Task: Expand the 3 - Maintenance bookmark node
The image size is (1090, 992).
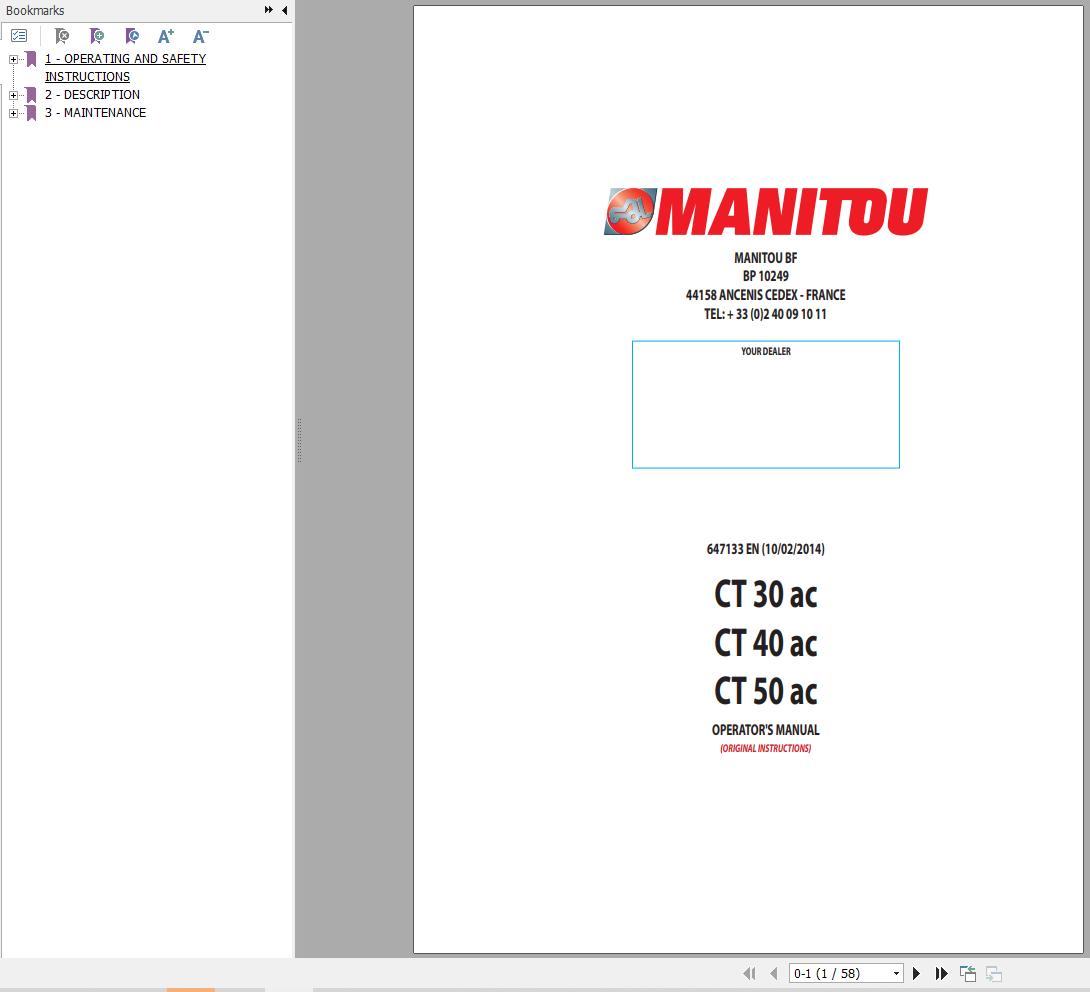Action: 13,113
